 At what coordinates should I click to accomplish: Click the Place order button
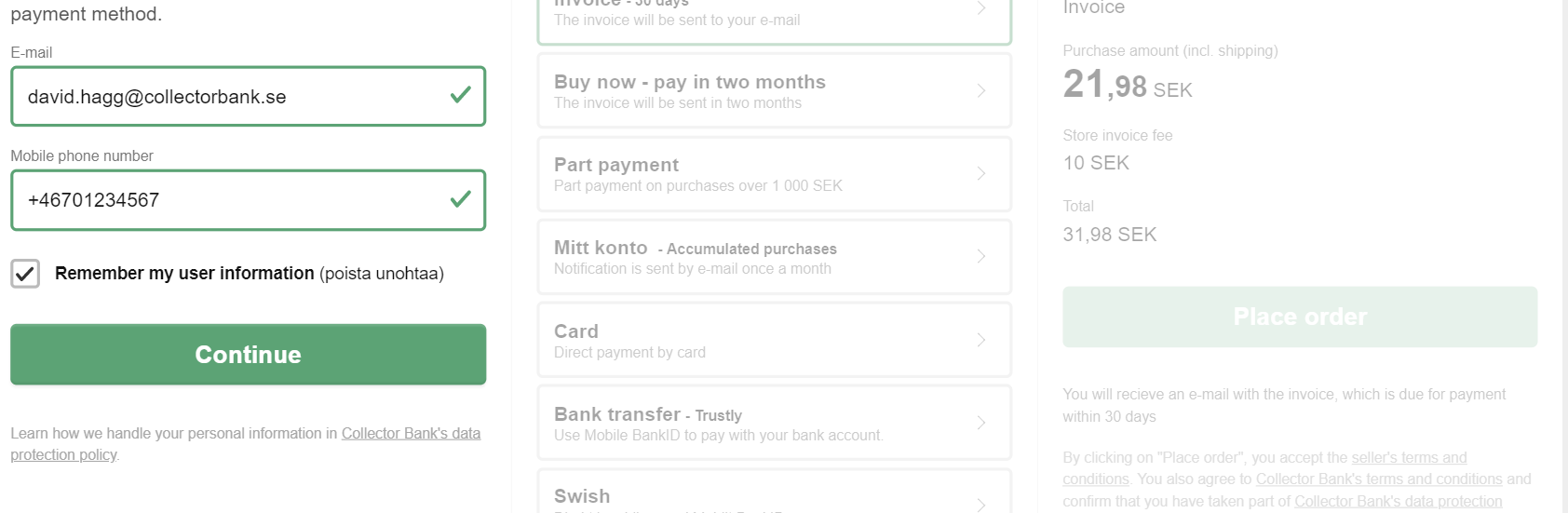[1300, 317]
